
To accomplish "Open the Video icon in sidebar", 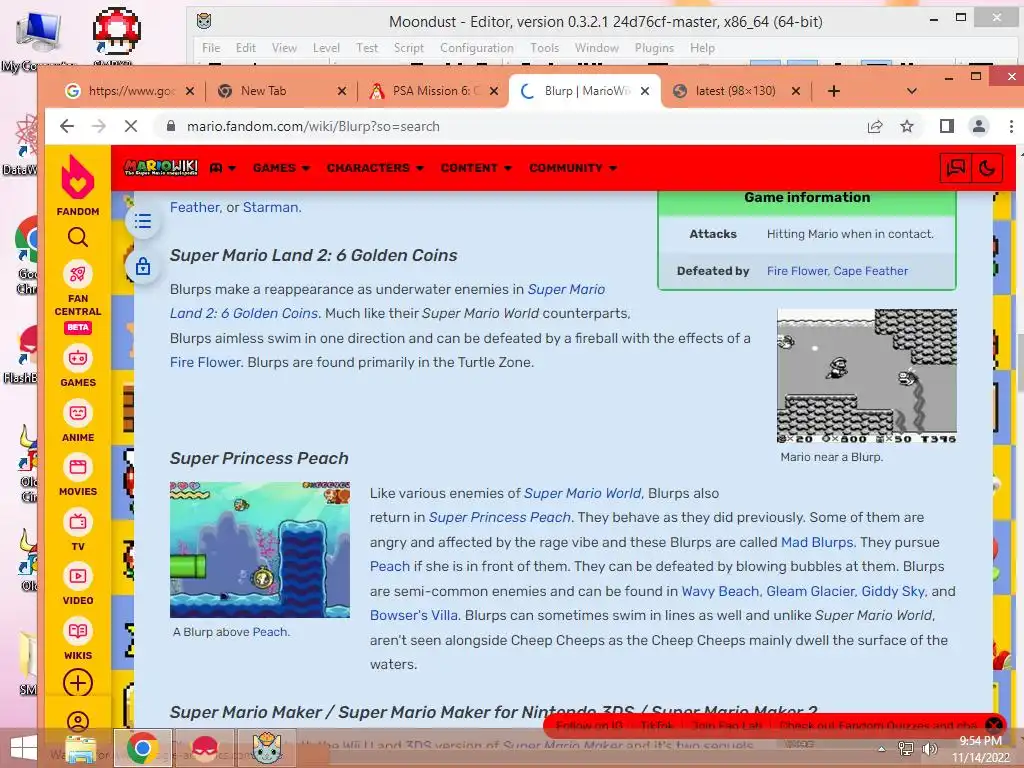I will [78, 576].
